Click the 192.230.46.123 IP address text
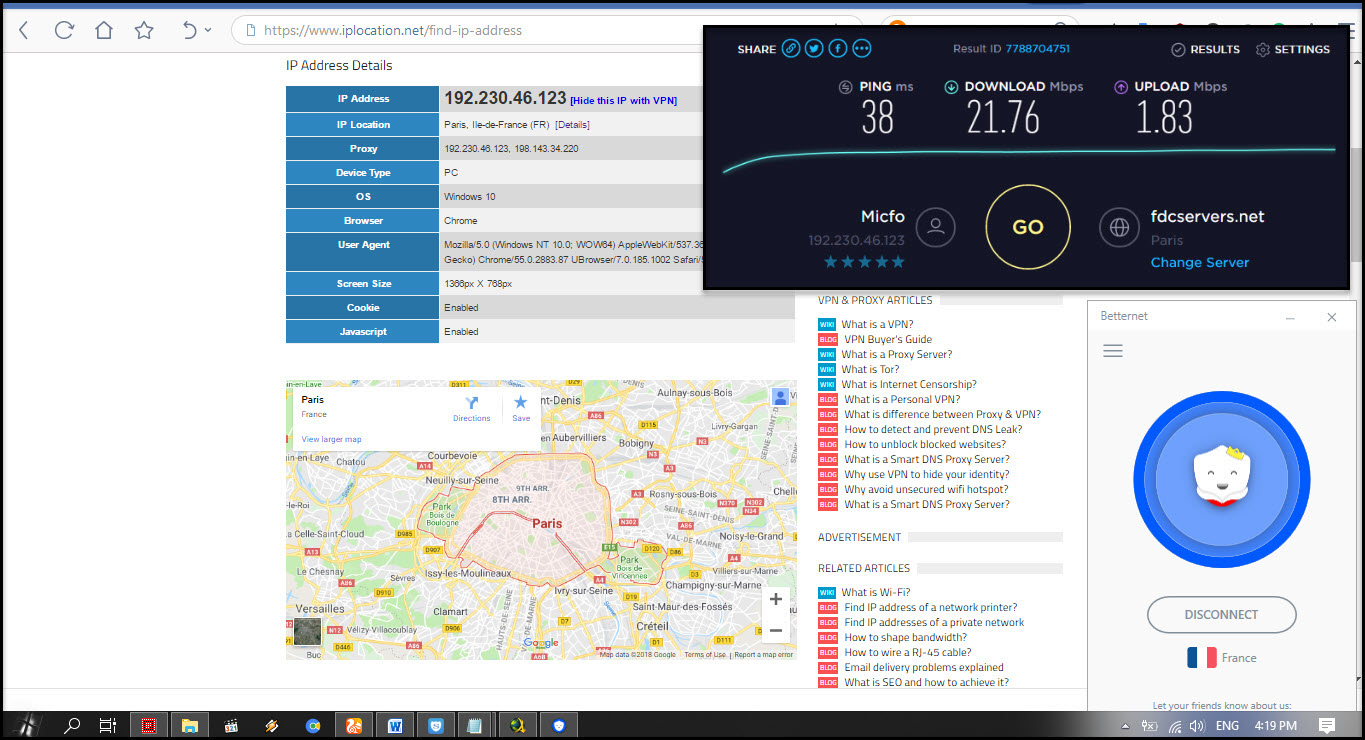This screenshot has width=1365, height=740. click(x=505, y=99)
